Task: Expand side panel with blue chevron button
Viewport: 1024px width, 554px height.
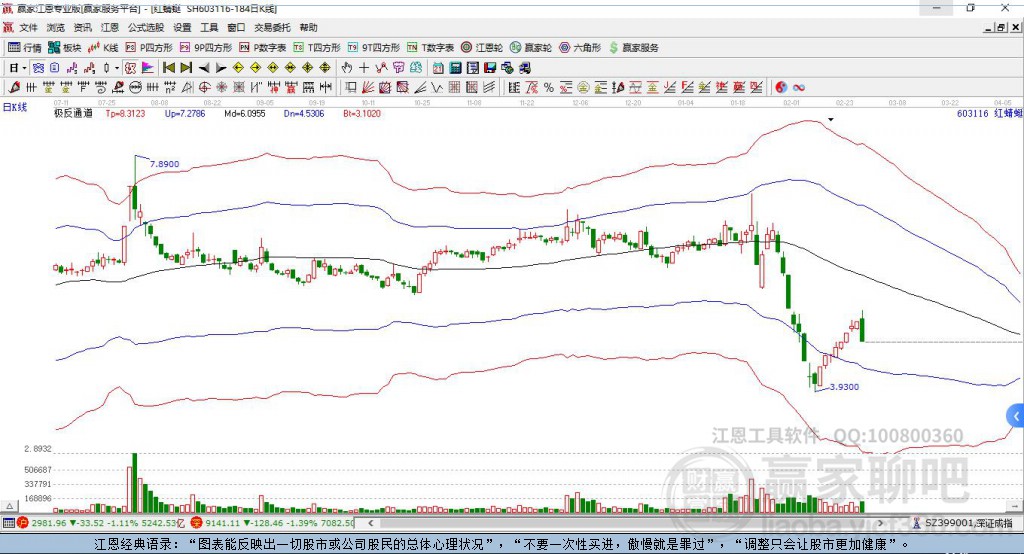Action: coord(1016,416)
